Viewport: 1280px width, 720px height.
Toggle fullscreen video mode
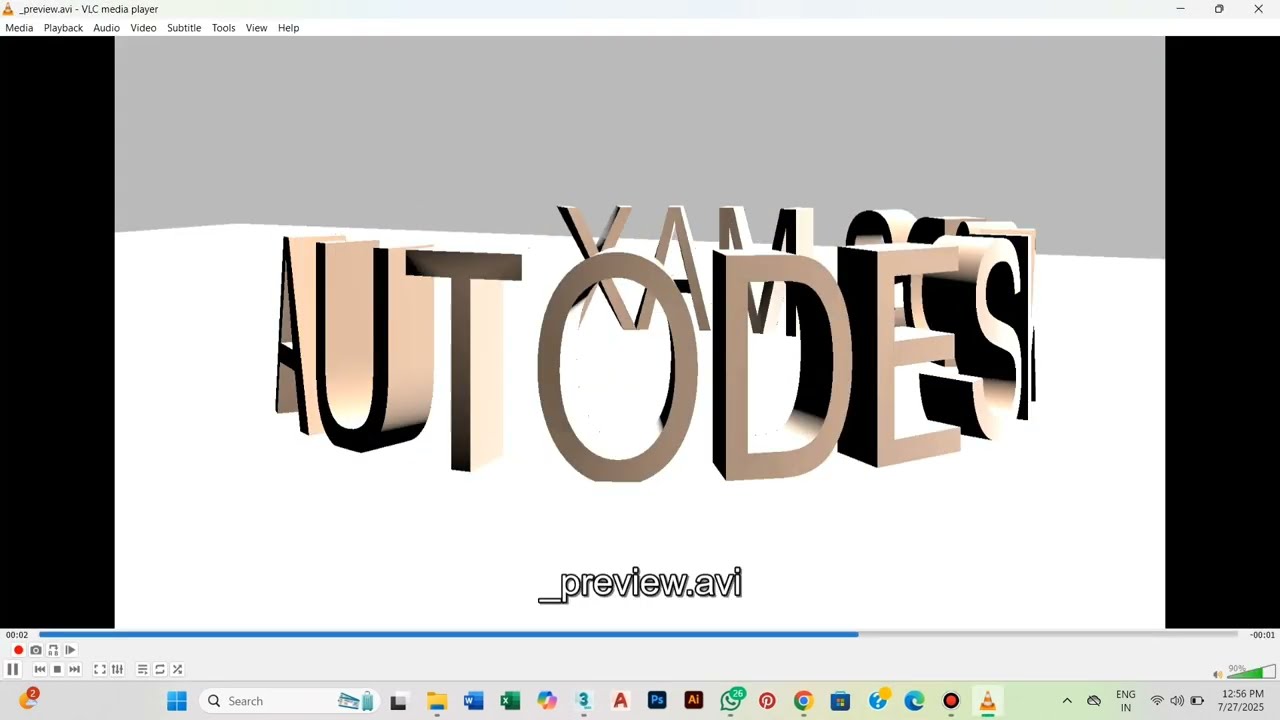click(100, 669)
